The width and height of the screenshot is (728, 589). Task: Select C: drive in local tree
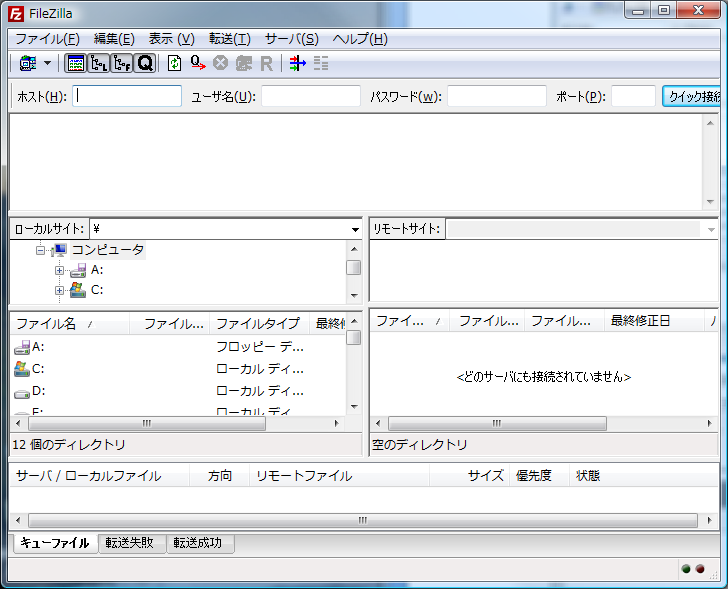pyautogui.click(x=97, y=290)
